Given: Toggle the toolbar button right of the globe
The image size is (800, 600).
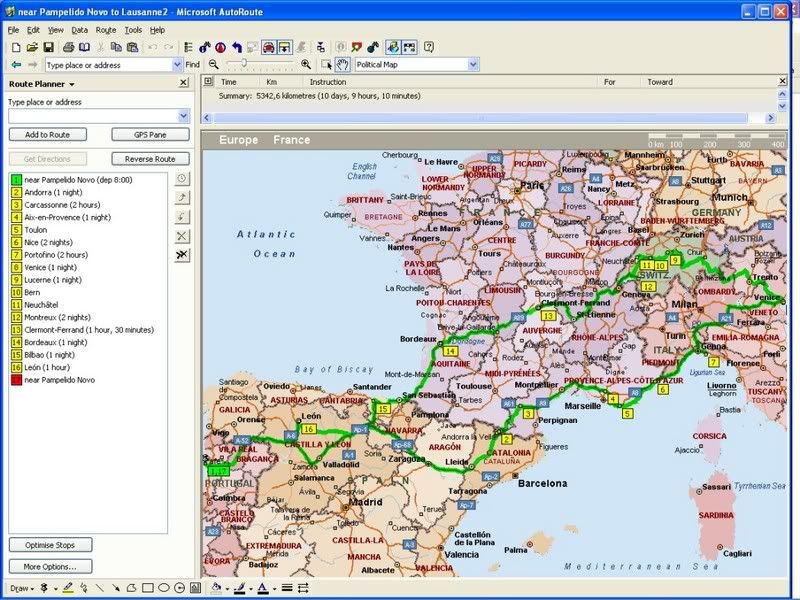Looking at the screenshot, I should [x=409, y=47].
